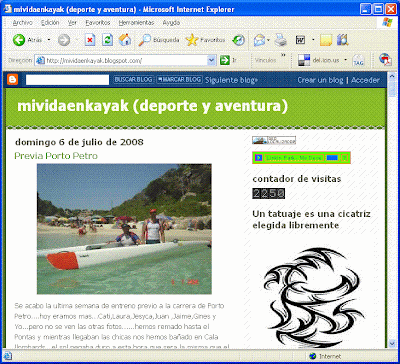This screenshot has width=400, height=364.
Task: Open the Archivo menu
Action: click(22, 23)
